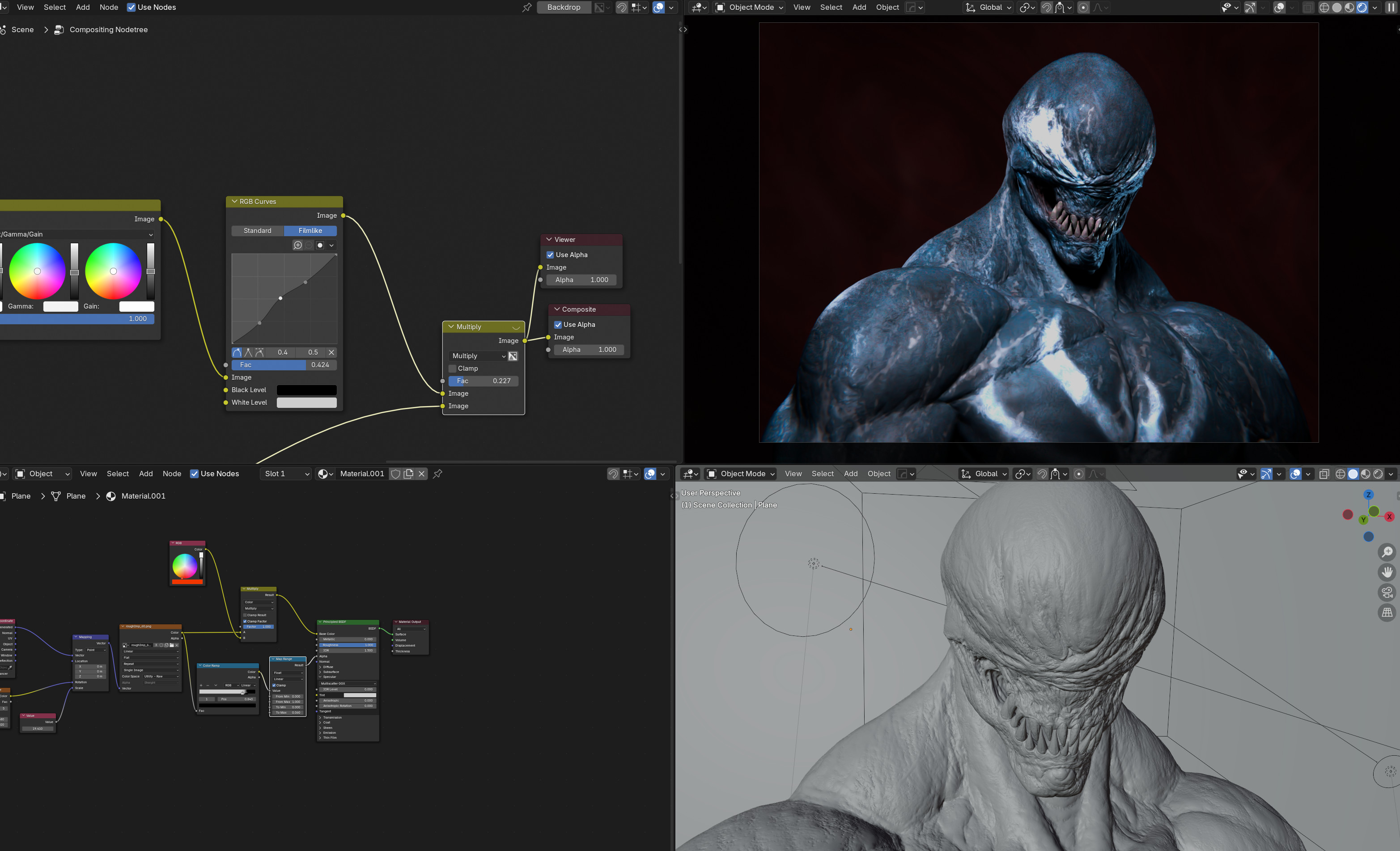Click the pin icon in compositor header
Image resolution: width=1400 pixels, height=851 pixels.
point(527,8)
